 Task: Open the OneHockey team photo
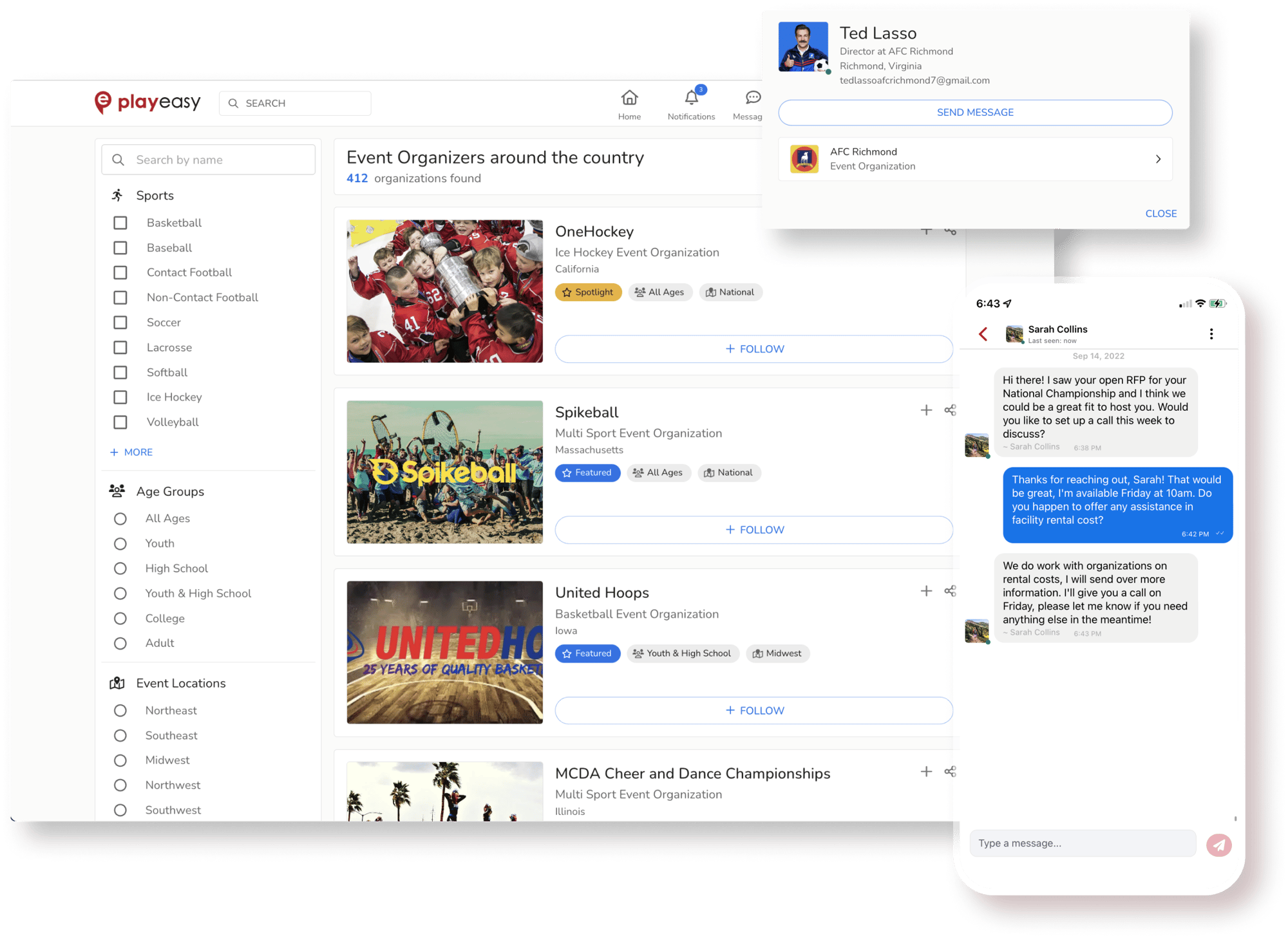click(x=444, y=291)
